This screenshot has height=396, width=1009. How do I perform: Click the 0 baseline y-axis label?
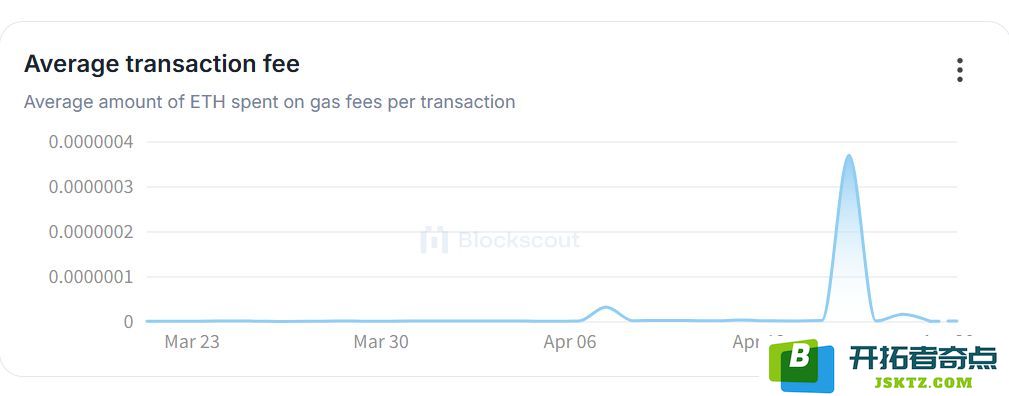click(129, 321)
